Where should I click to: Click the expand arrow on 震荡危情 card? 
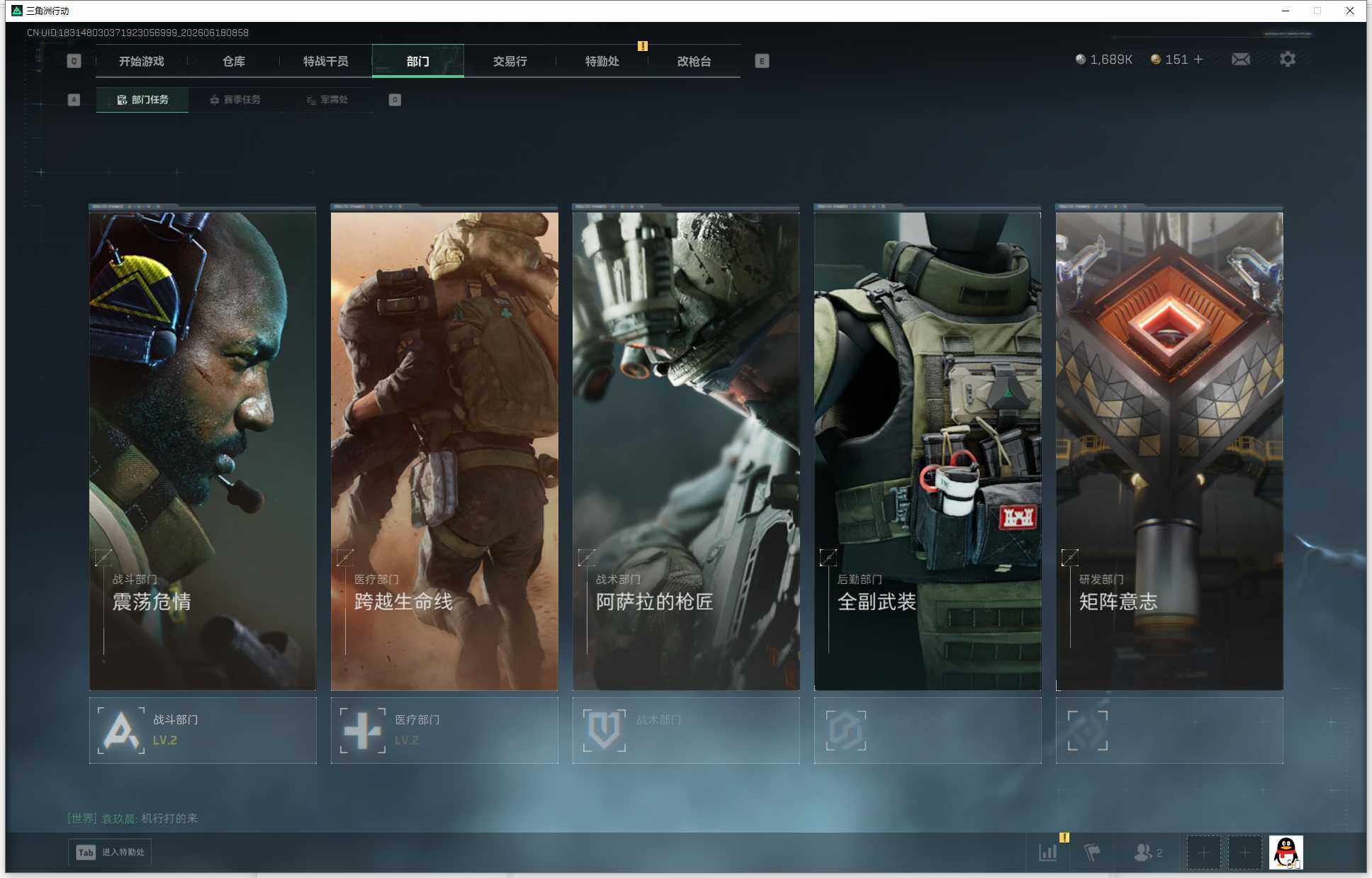[x=103, y=558]
